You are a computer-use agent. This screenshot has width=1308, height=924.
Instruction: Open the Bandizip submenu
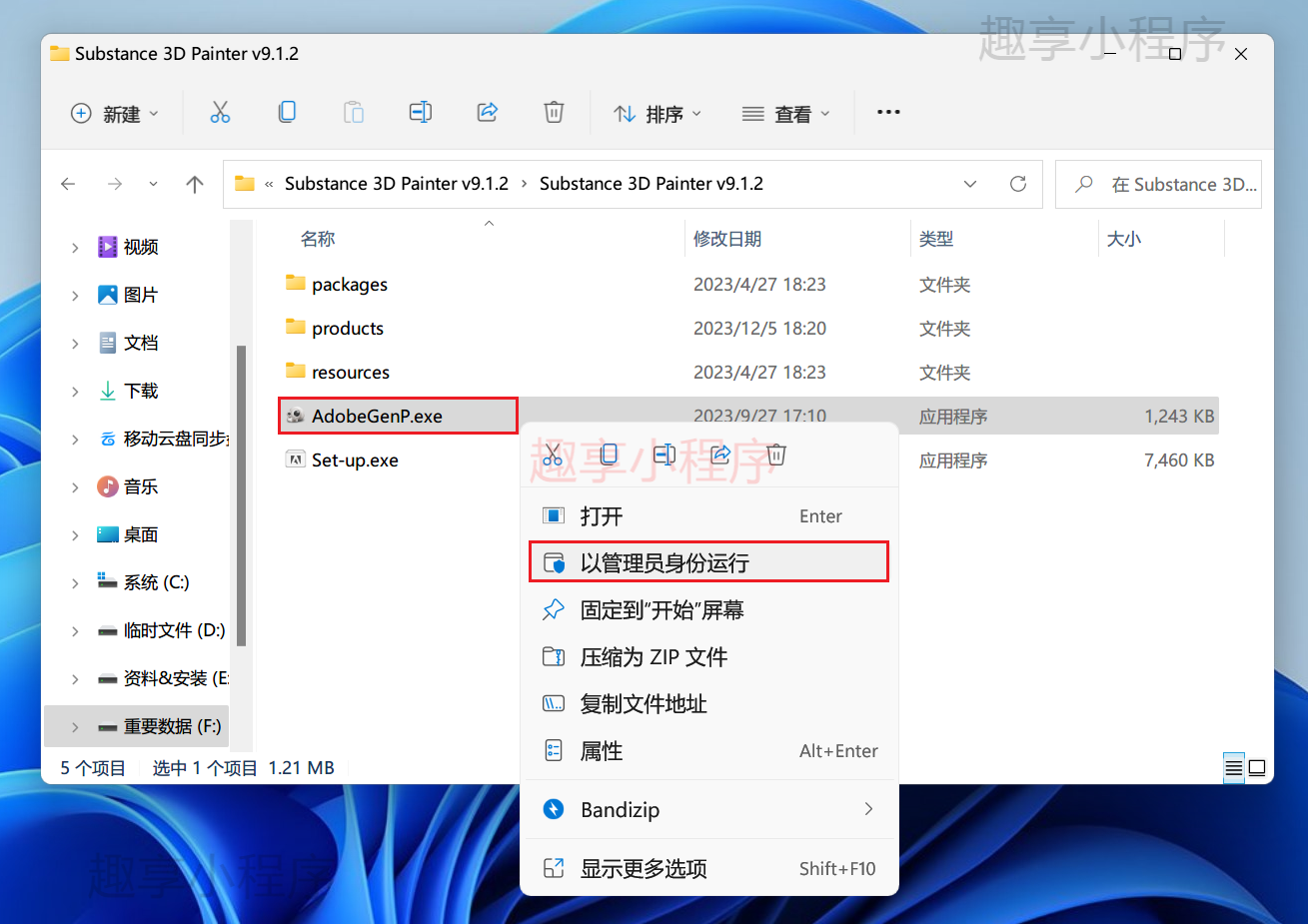pos(709,809)
